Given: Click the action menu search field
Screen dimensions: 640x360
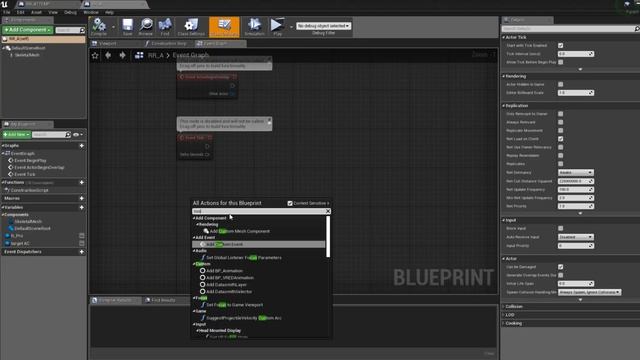Looking at the screenshot, I should [x=259, y=211].
